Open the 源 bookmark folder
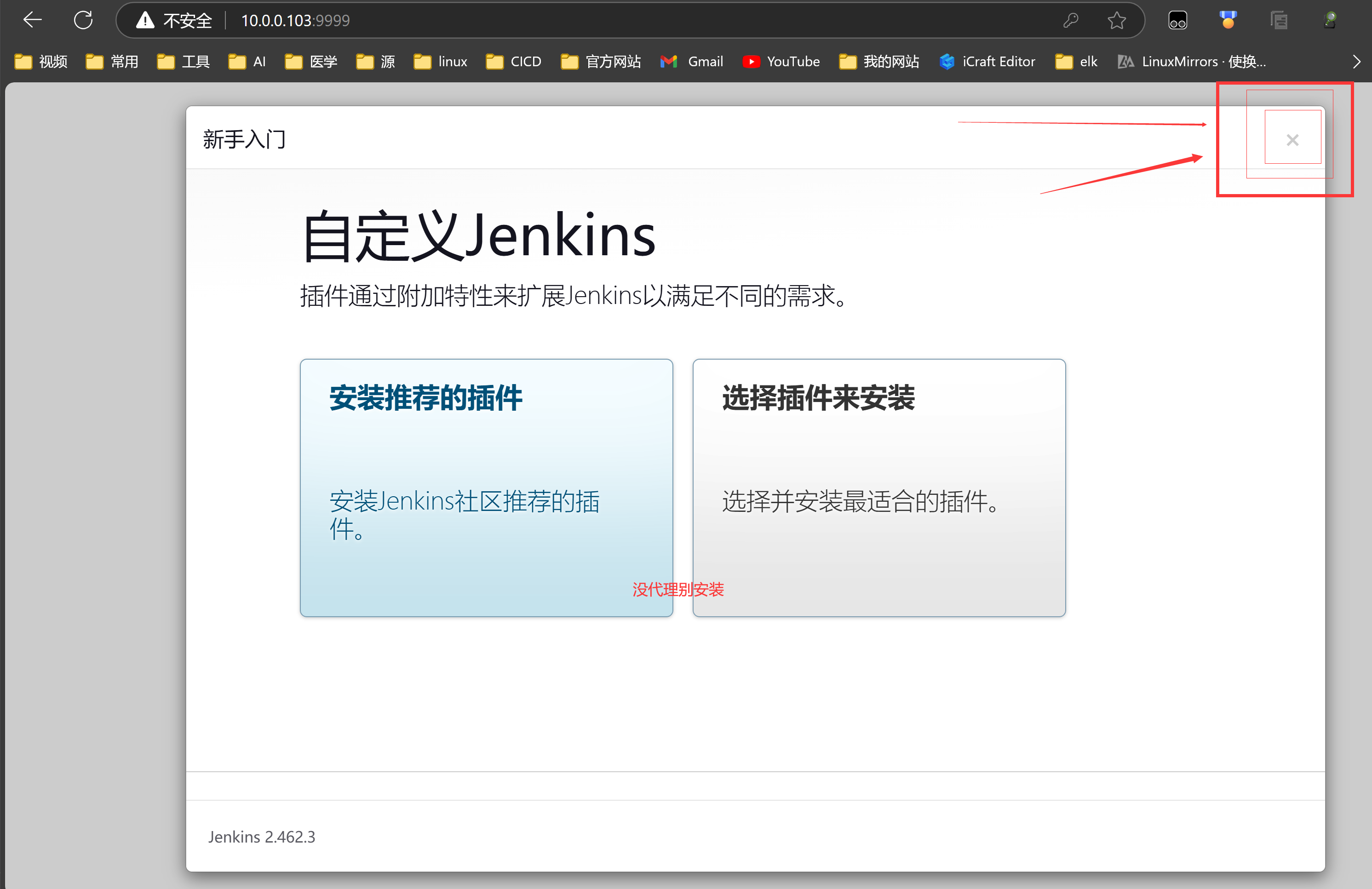The image size is (1372, 889). [375, 62]
